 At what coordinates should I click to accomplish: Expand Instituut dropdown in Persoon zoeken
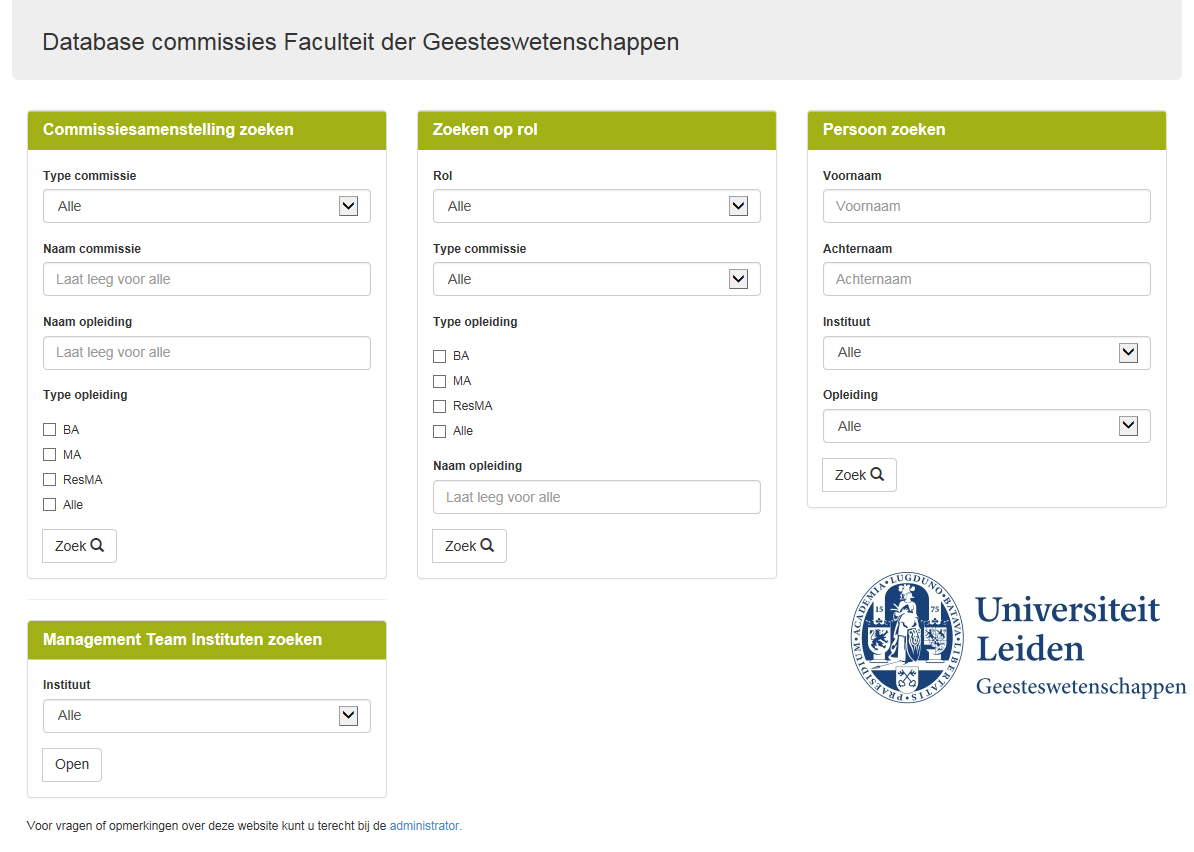click(x=986, y=353)
